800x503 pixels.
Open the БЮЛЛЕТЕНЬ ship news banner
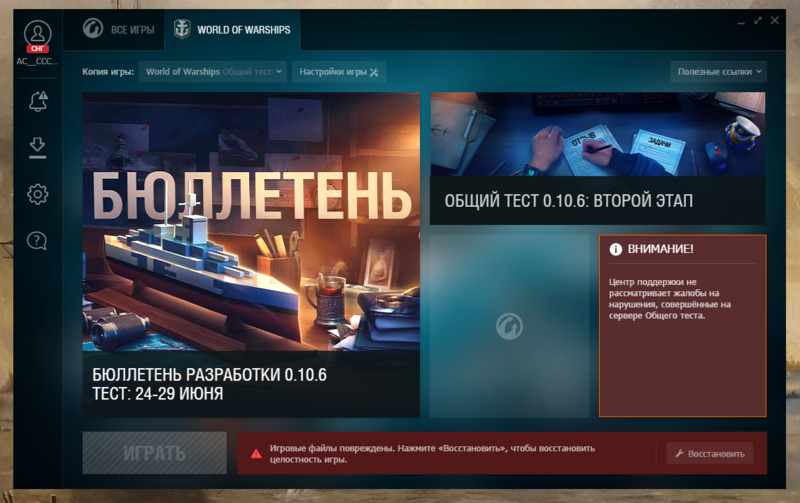pos(251,222)
